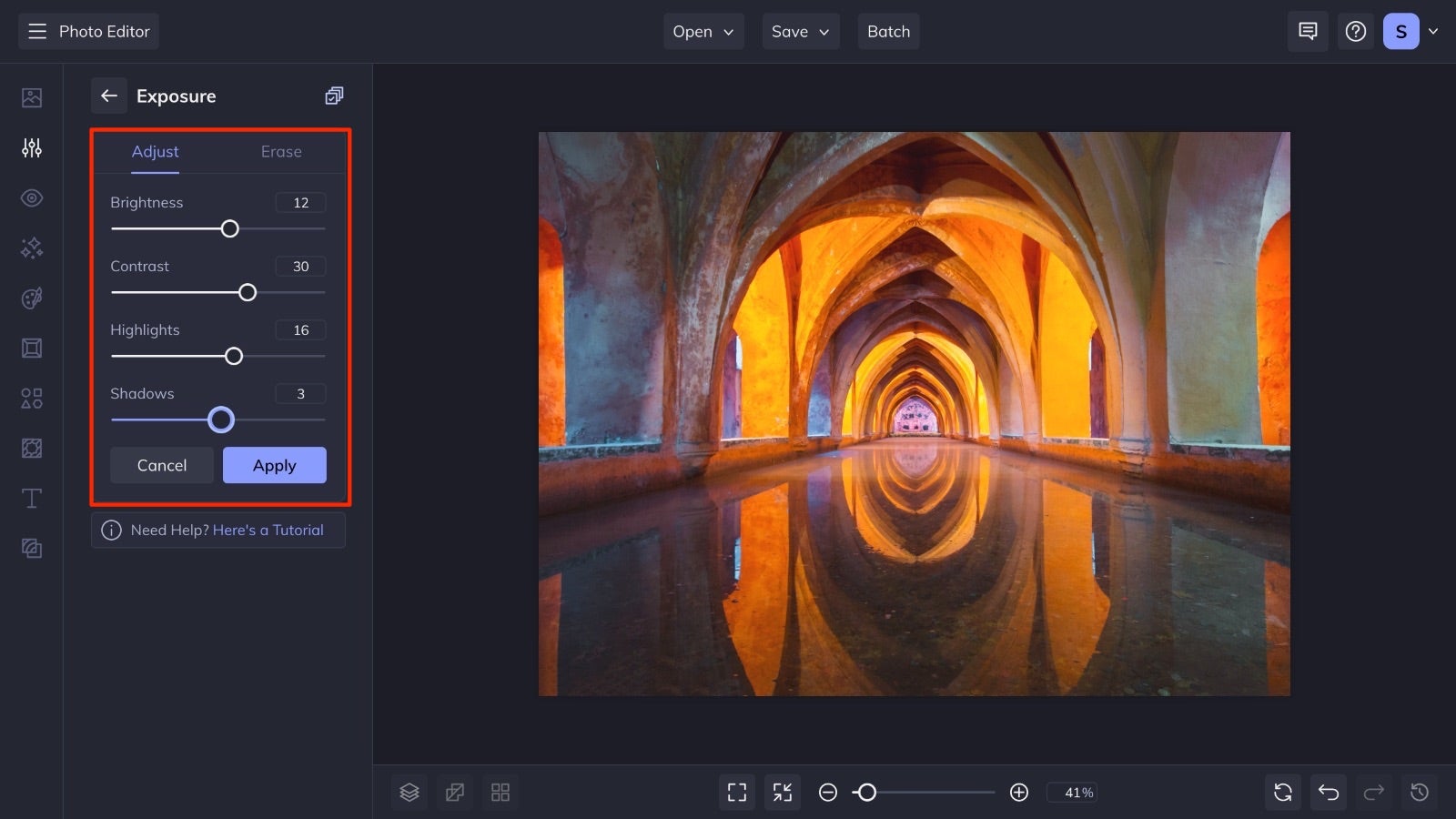Select the Frames panel icon

click(31, 348)
